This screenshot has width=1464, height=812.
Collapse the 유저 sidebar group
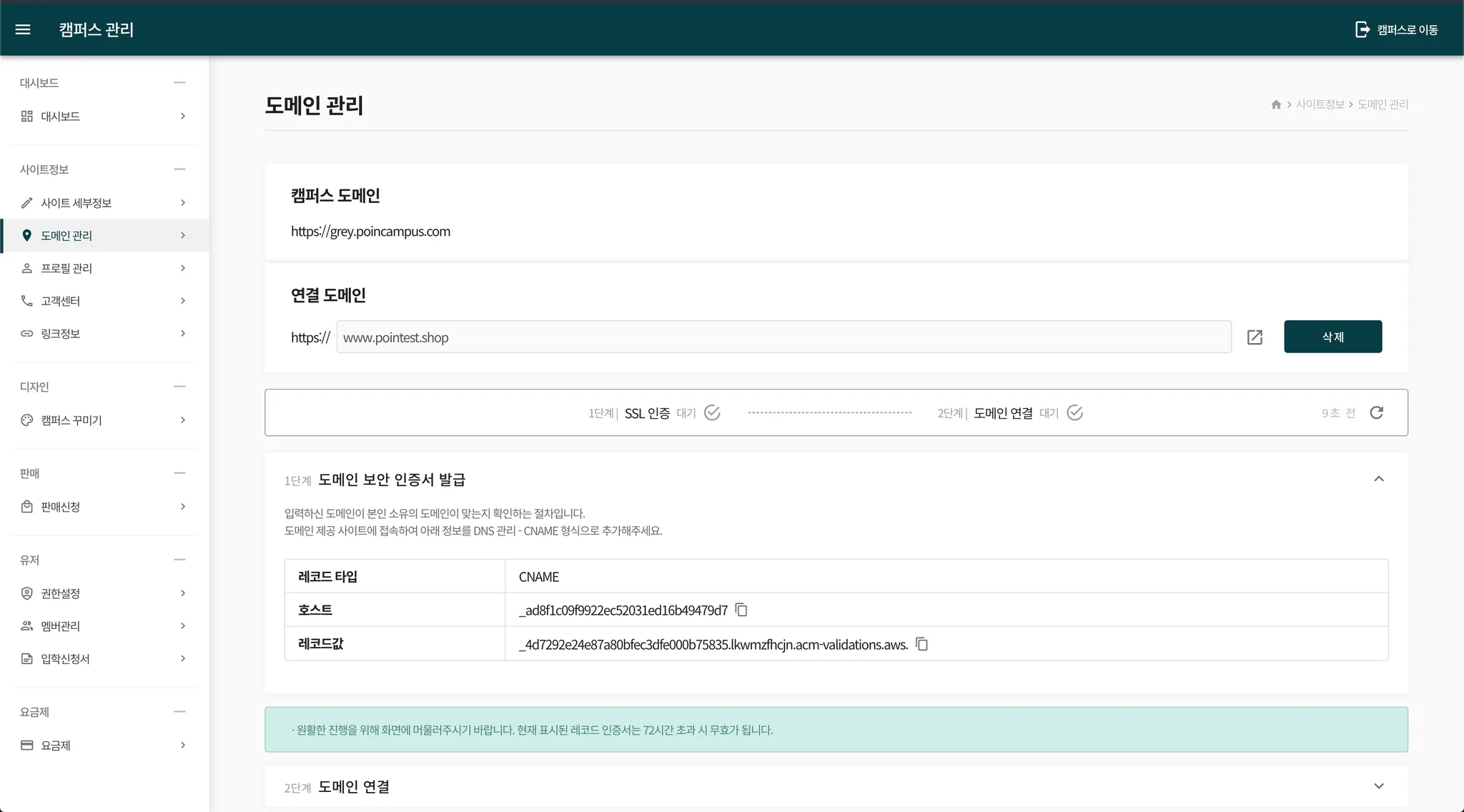coord(179,560)
